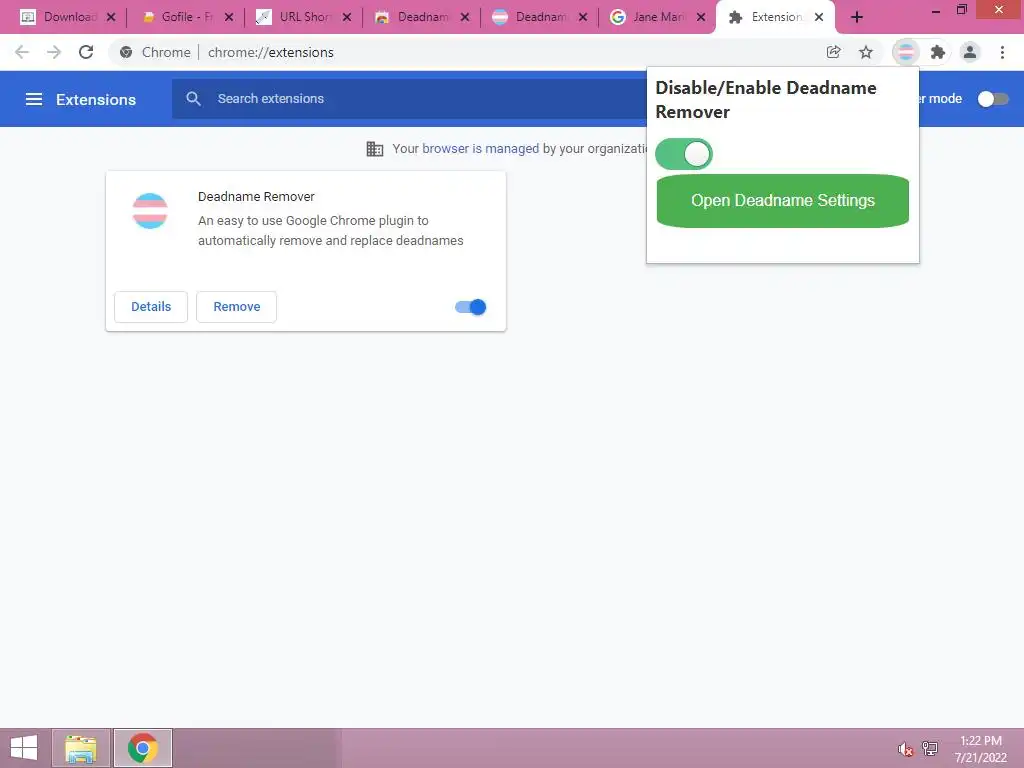Click the Deadname Remover card flag icon
The width and height of the screenshot is (1024, 768).
click(x=150, y=211)
